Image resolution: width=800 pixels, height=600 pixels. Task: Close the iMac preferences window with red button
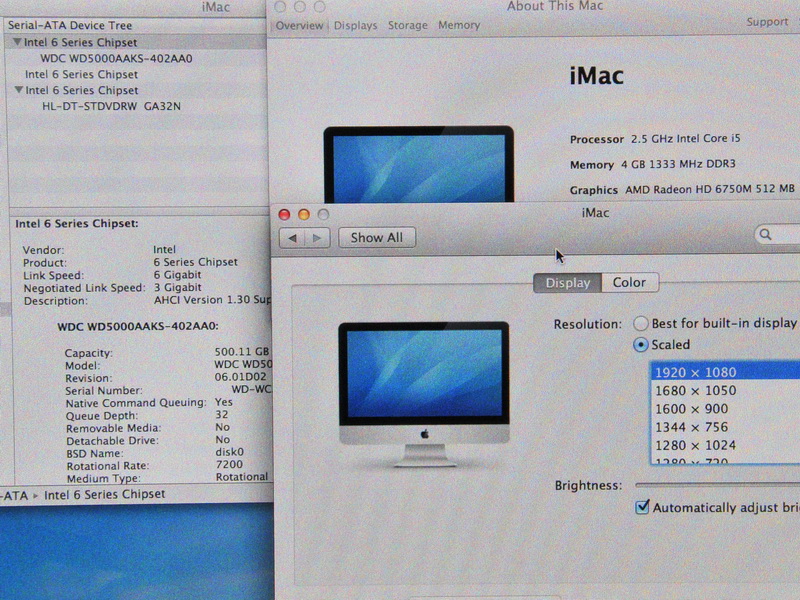click(284, 214)
